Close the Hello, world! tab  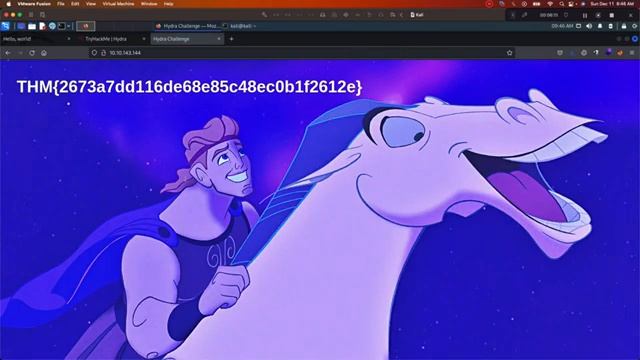[x=69, y=39]
